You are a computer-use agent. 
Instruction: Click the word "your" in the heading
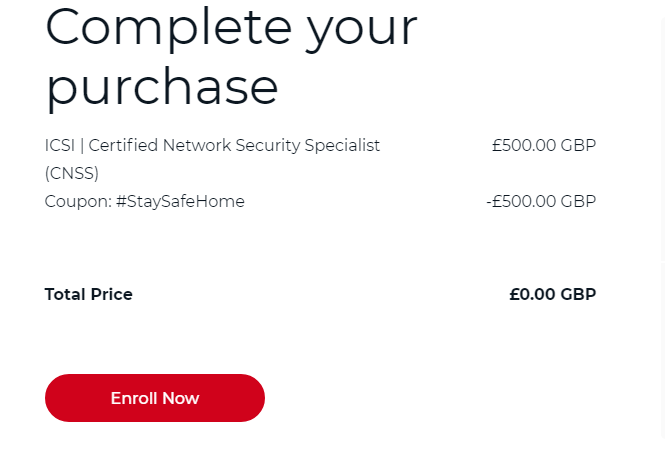click(362, 30)
